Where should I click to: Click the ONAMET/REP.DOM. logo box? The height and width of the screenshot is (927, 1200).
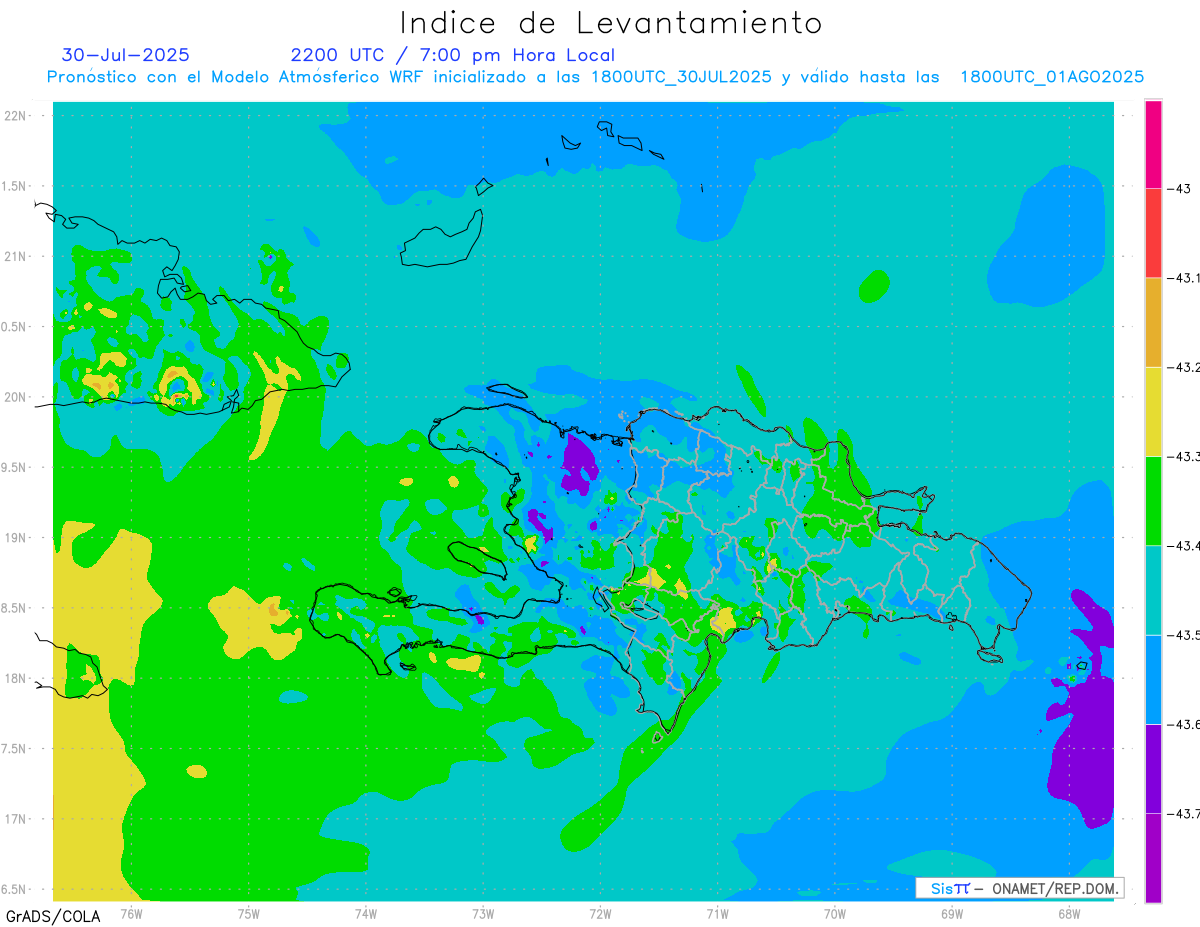click(1019, 888)
